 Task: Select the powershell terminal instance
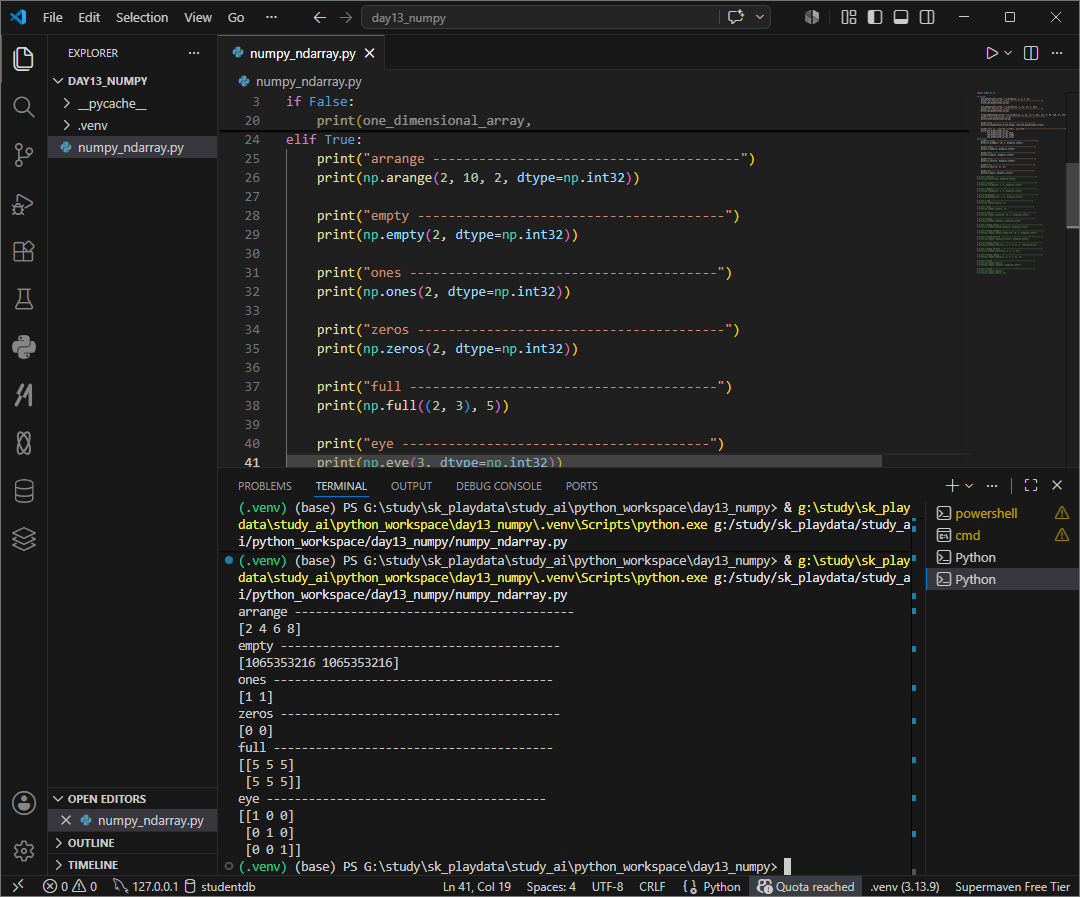pos(986,513)
